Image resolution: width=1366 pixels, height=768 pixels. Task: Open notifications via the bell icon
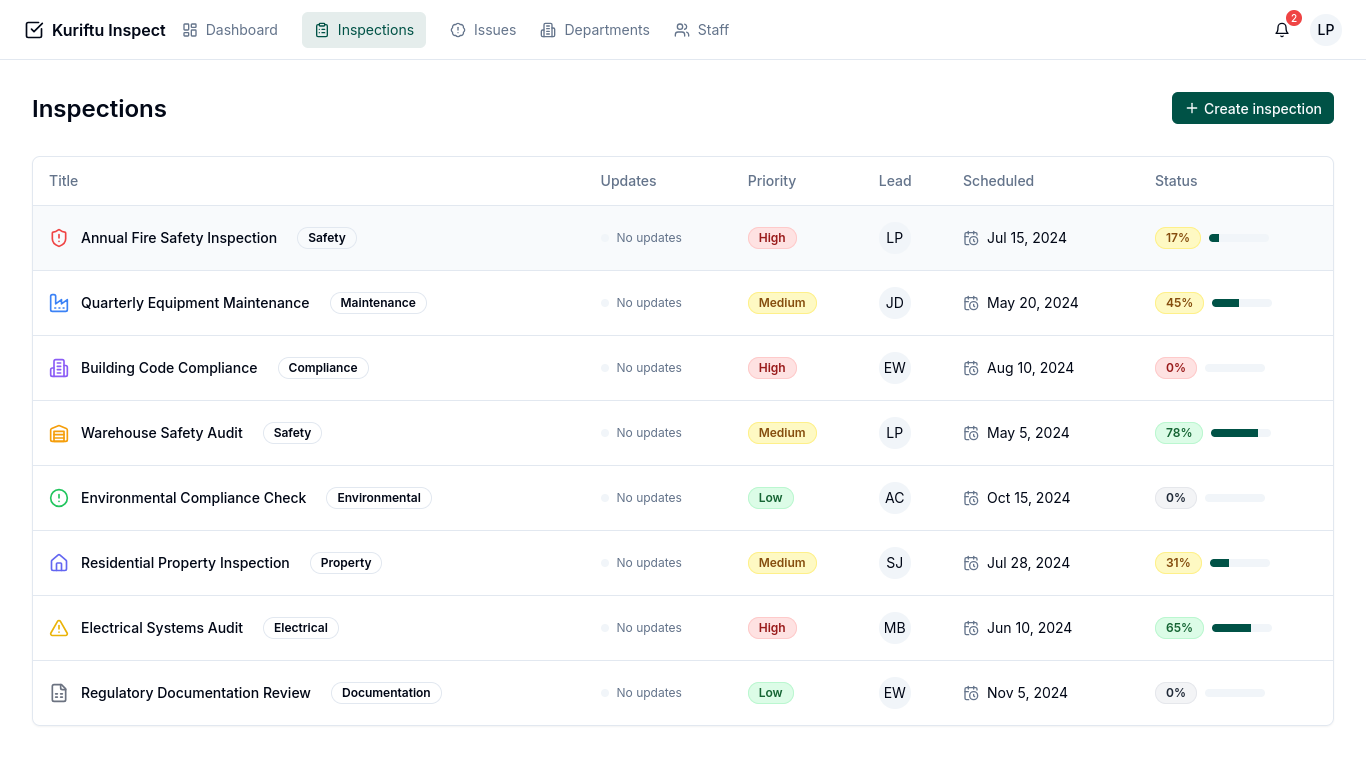tap(1282, 30)
